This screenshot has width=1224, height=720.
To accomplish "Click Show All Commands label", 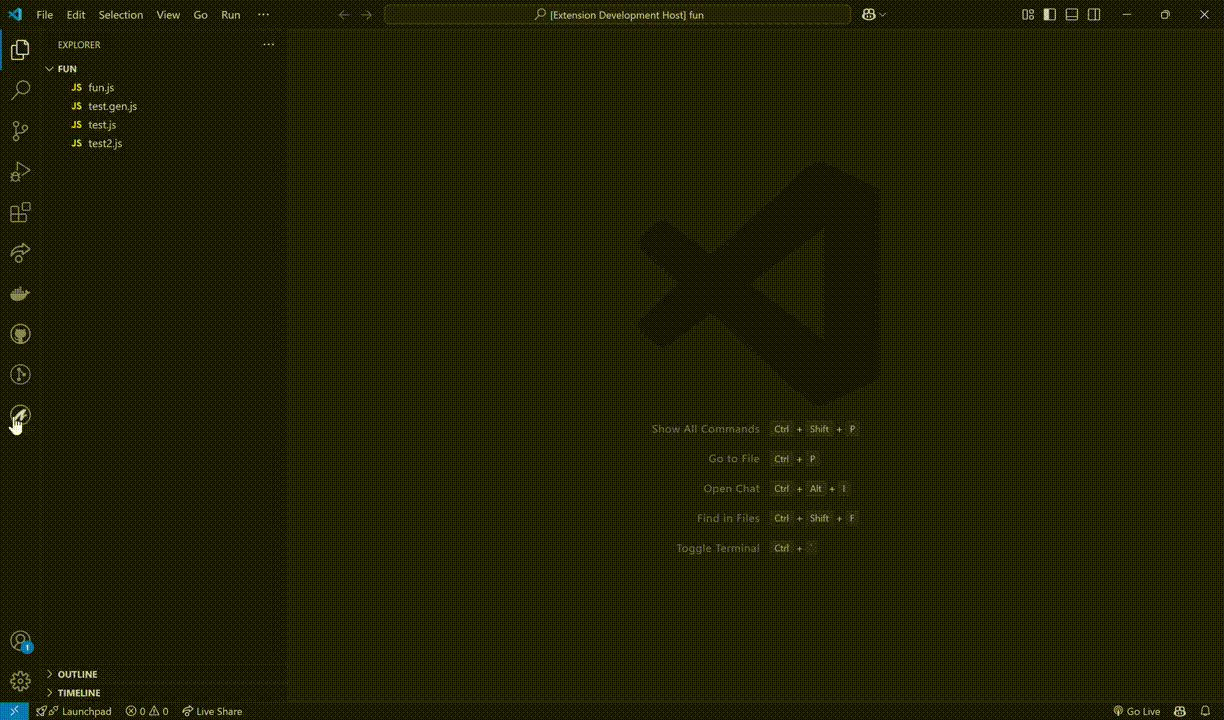I will click(x=705, y=429).
